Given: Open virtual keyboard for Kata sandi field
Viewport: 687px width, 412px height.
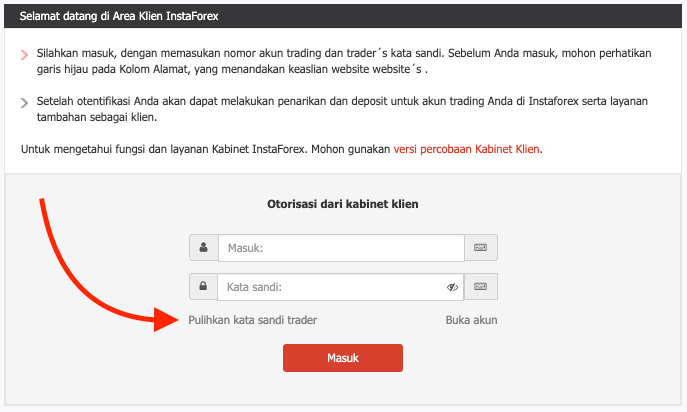Looking at the screenshot, I should click(481, 287).
